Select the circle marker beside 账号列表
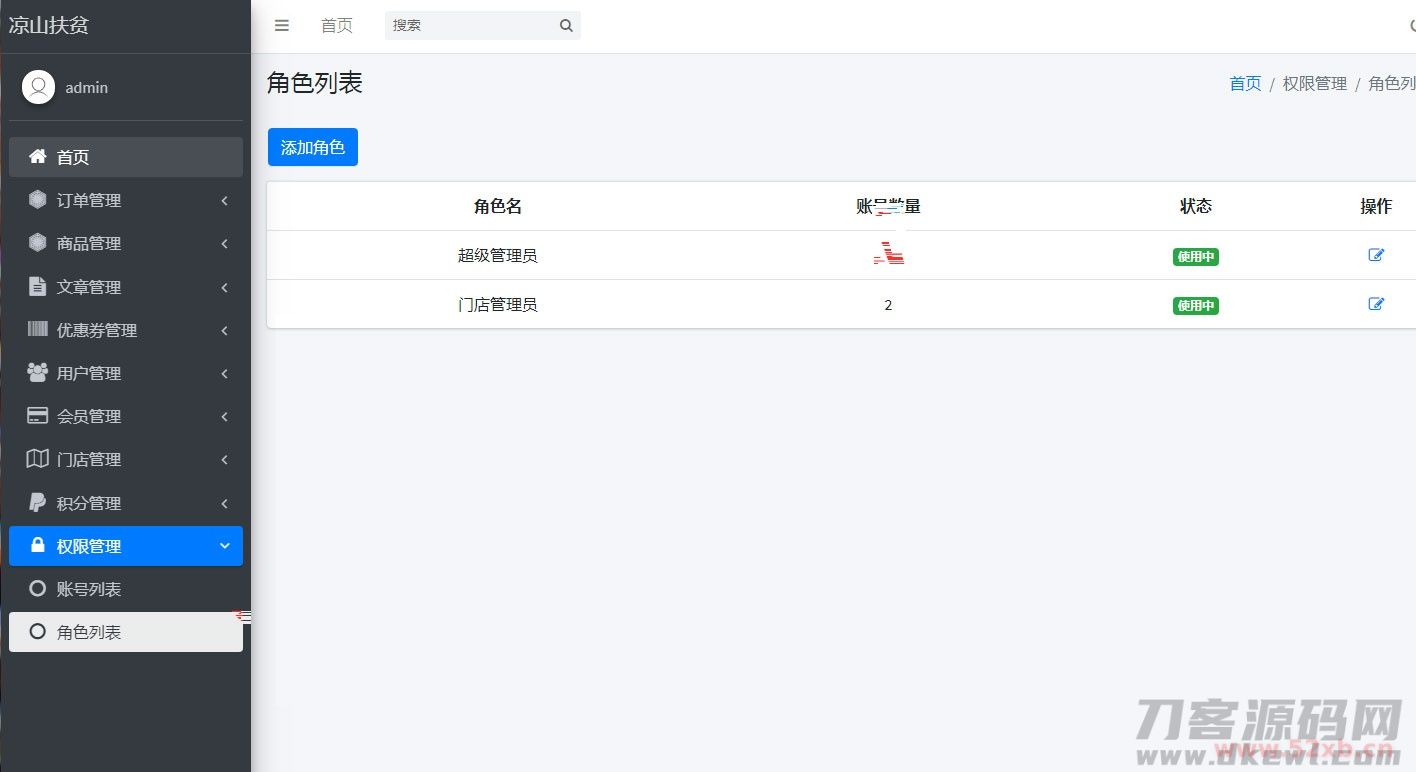The image size is (1416, 772). (37, 589)
